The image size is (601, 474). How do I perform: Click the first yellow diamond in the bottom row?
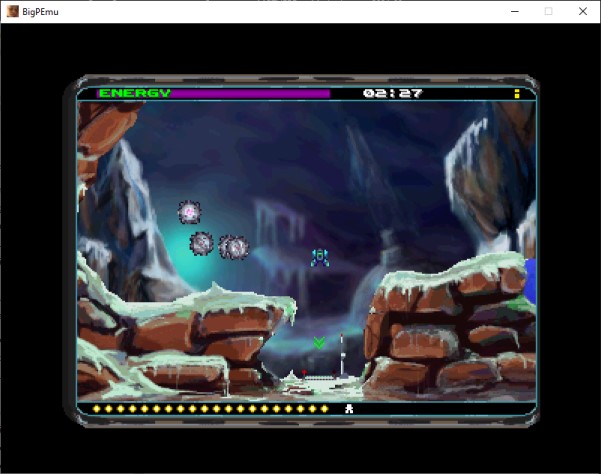point(97,408)
